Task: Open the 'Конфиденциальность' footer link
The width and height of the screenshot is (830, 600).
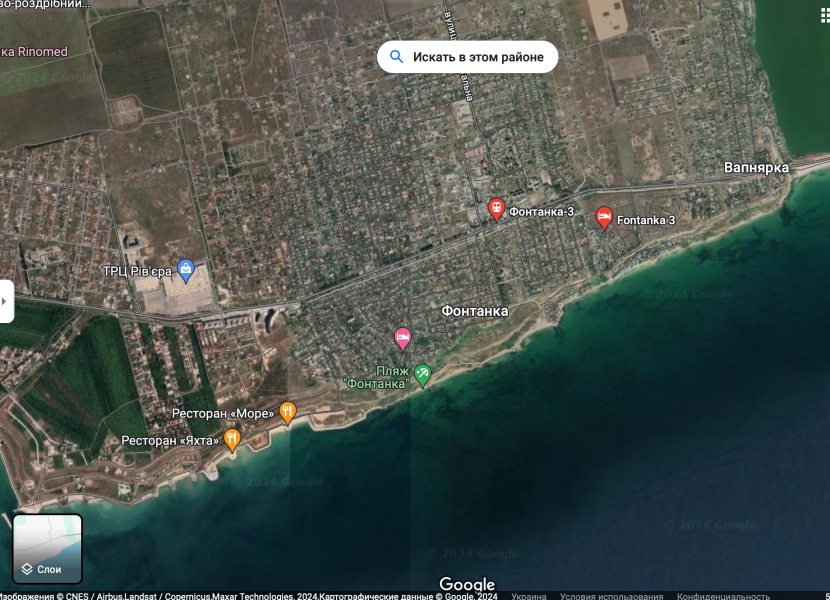Action: 723,596
